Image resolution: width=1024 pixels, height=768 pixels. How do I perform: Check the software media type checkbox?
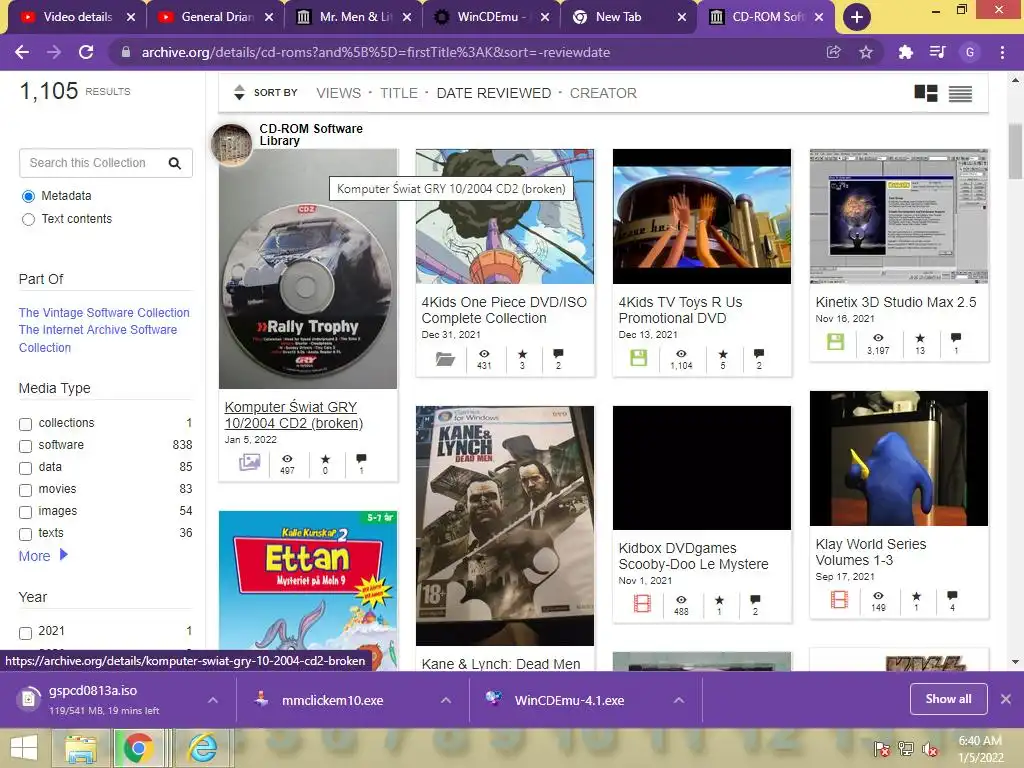click(x=25, y=446)
